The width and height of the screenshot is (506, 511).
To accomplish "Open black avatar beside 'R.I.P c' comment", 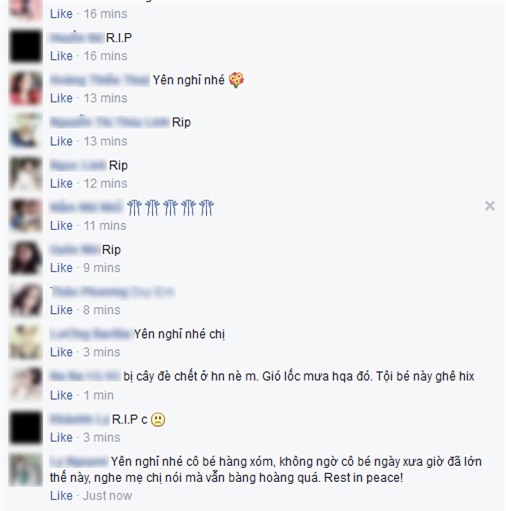I will pos(26,428).
